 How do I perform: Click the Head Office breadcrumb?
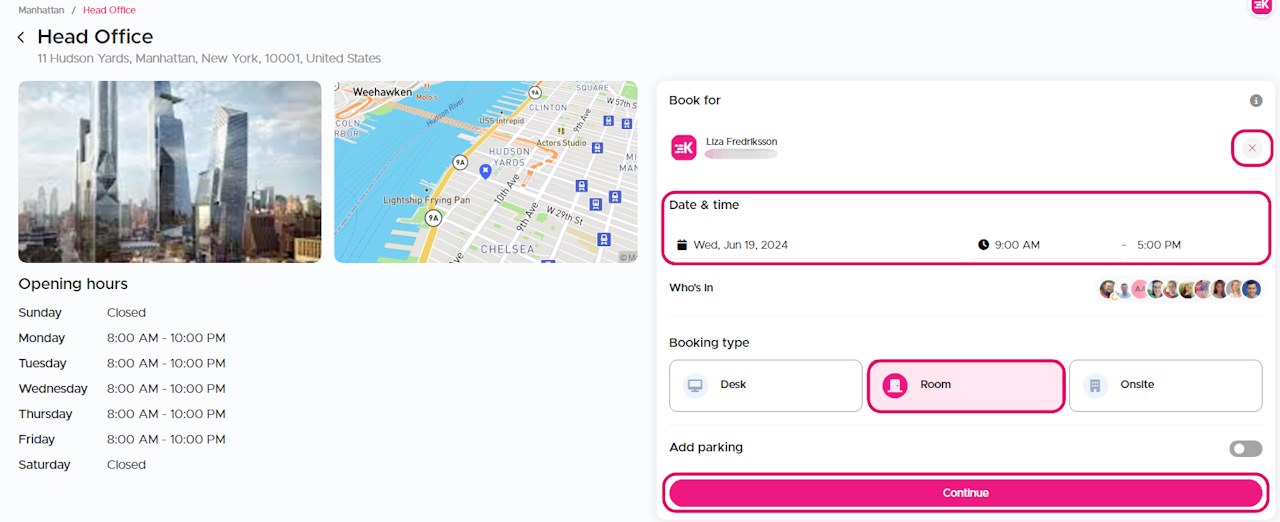[x=110, y=10]
